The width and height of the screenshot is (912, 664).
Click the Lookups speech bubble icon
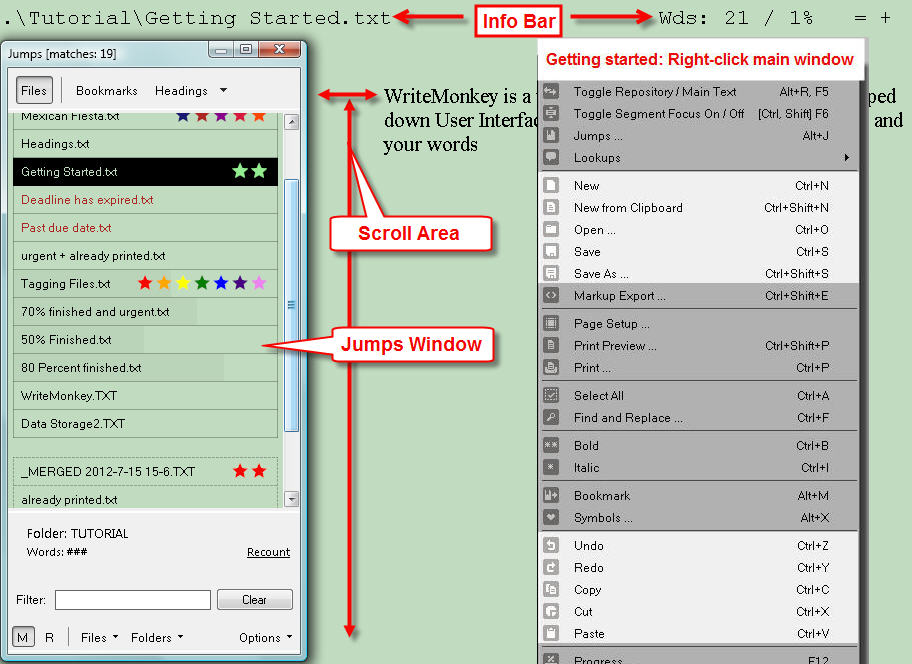pyautogui.click(x=551, y=158)
